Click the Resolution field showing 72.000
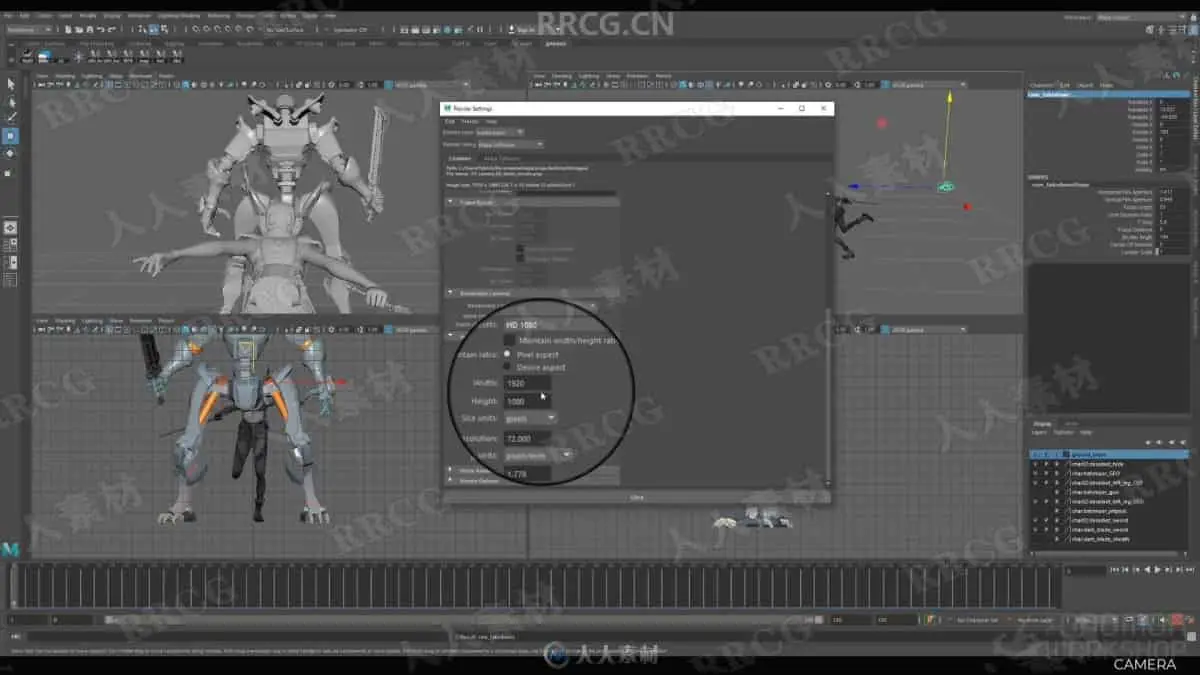This screenshot has height=675, width=1200. click(527, 438)
